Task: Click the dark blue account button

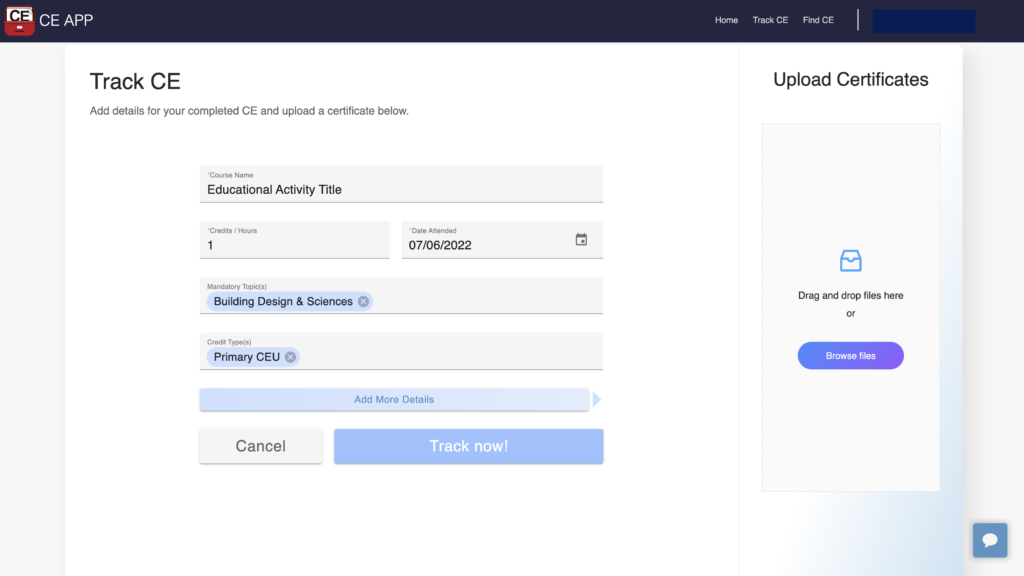Action: 923,21
